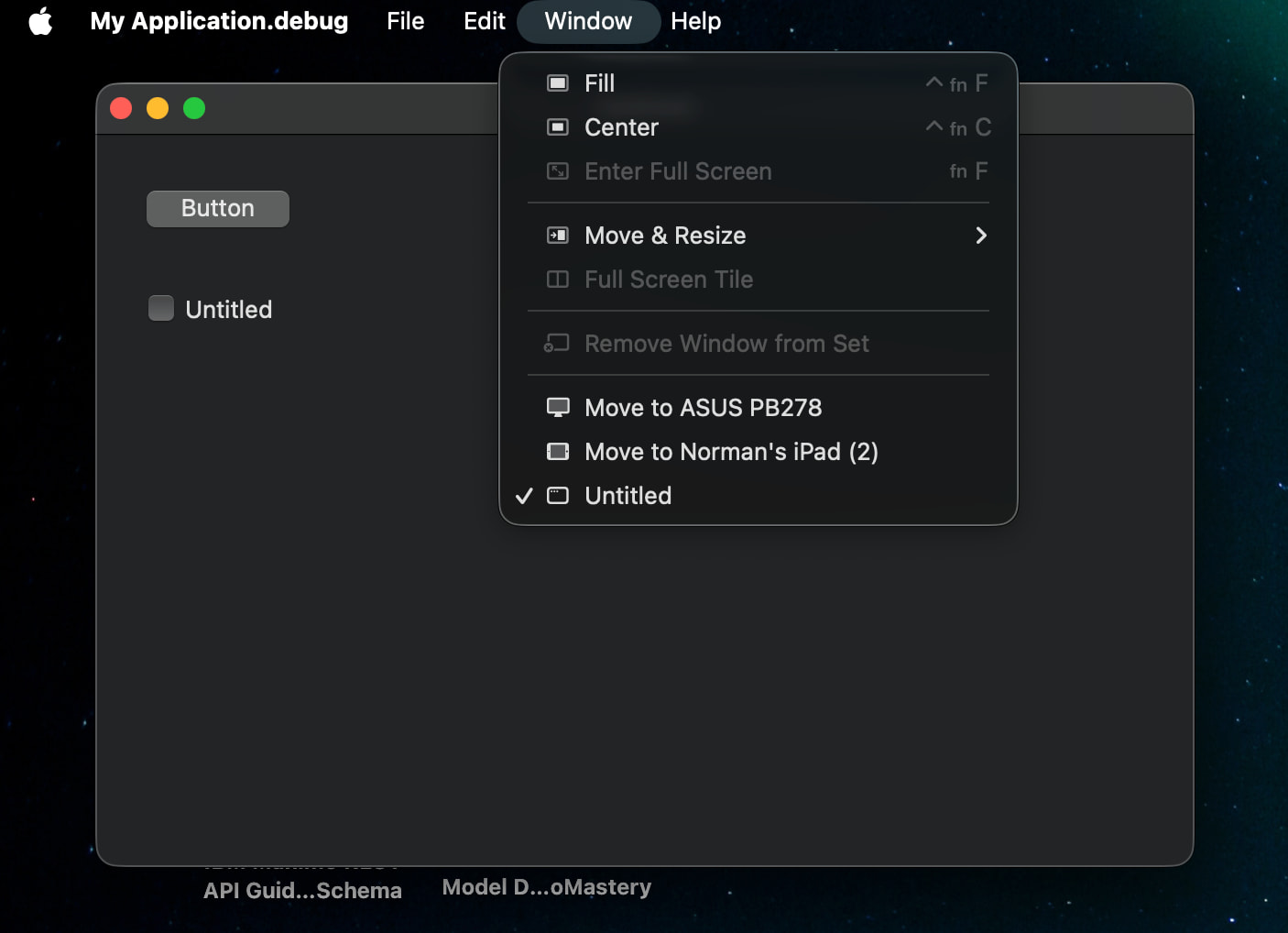Click the Center shortcut hint fn C
The image size is (1288, 933).
958,127
